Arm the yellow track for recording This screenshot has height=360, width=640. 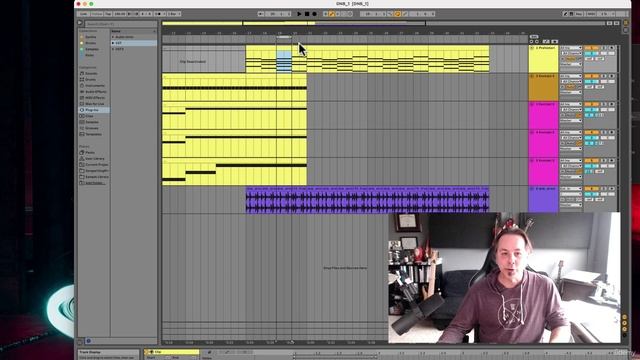tap(611, 48)
